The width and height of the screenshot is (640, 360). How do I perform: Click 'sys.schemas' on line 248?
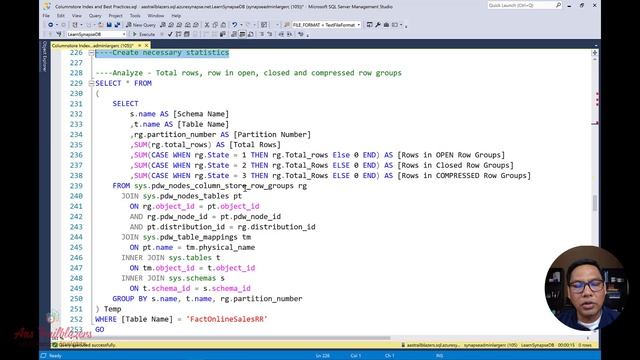[x=192, y=278]
